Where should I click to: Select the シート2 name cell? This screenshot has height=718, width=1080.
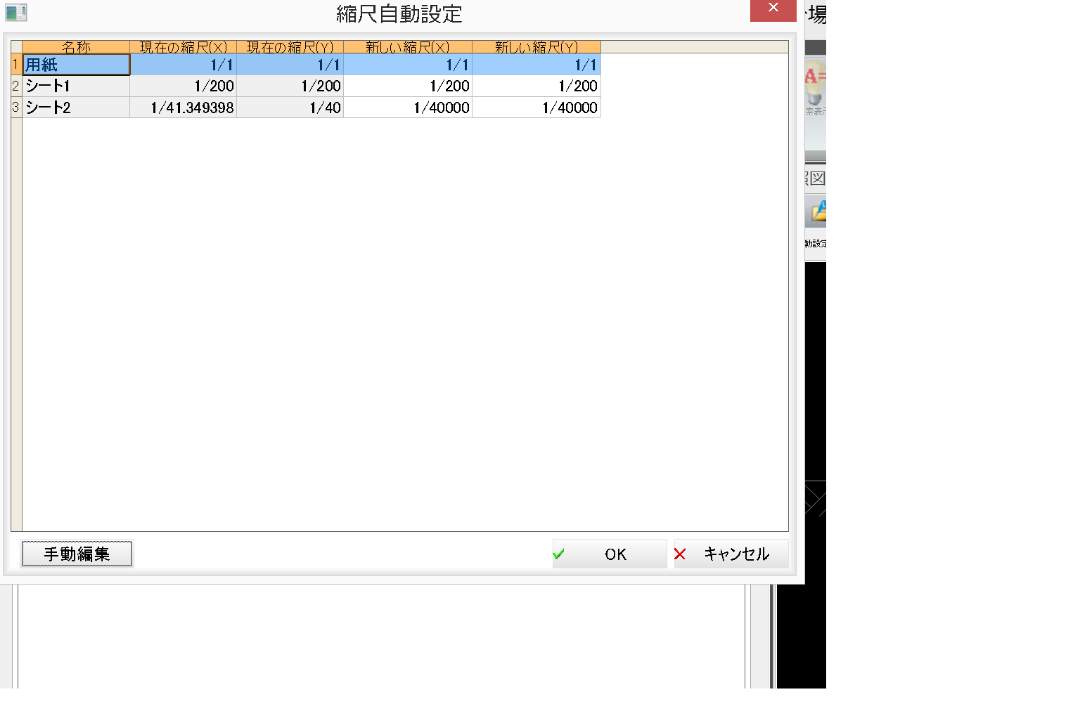(x=76, y=107)
